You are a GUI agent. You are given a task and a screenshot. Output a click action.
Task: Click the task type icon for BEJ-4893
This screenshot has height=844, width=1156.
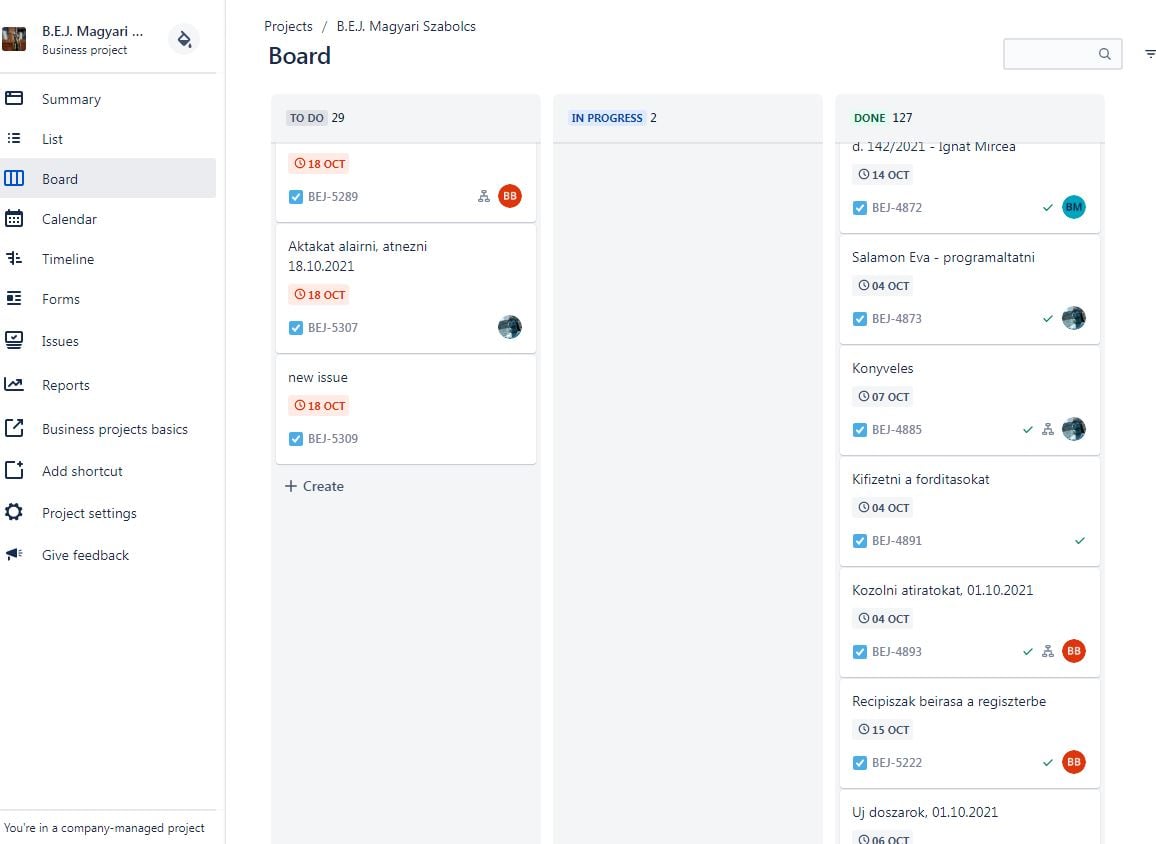(860, 652)
